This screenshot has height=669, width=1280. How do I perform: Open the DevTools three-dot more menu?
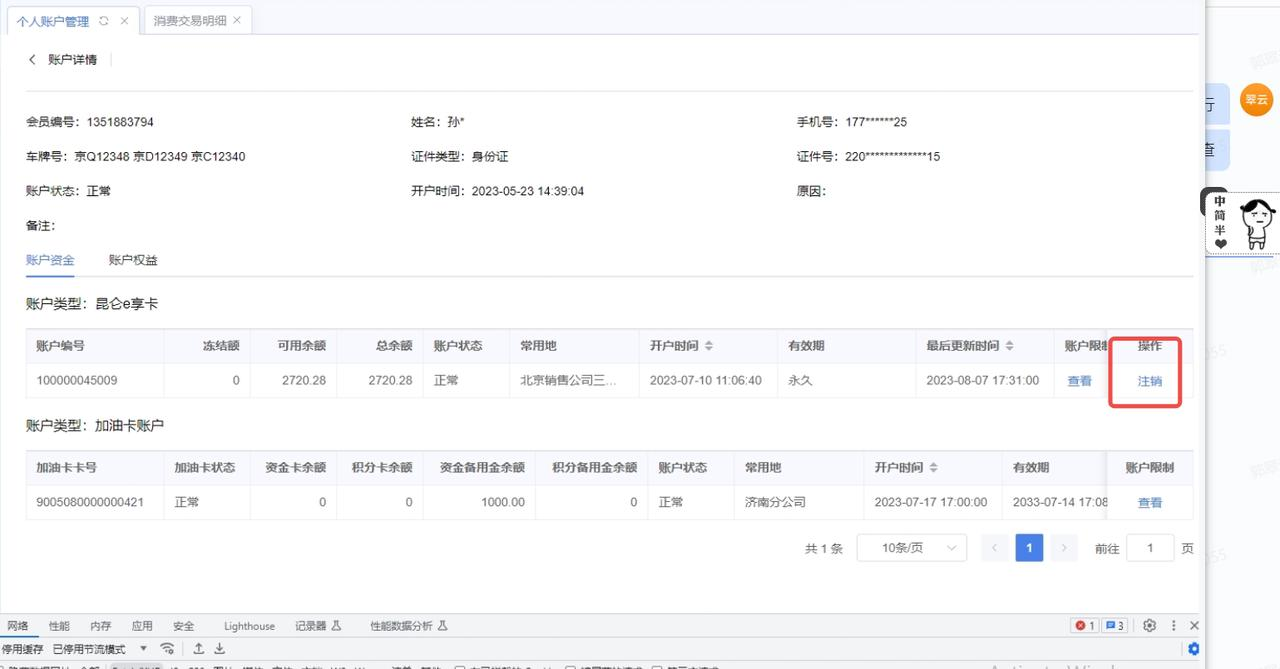click(x=1173, y=626)
